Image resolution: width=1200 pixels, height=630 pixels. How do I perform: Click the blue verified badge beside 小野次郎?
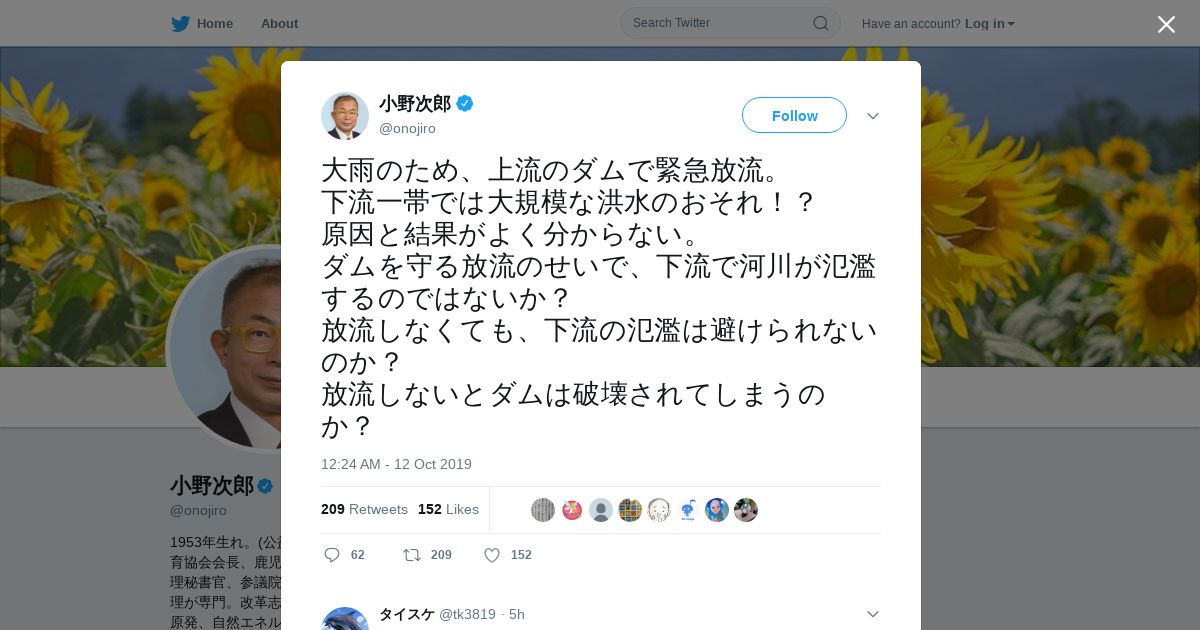pyautogui.click(x=465, y=103)
